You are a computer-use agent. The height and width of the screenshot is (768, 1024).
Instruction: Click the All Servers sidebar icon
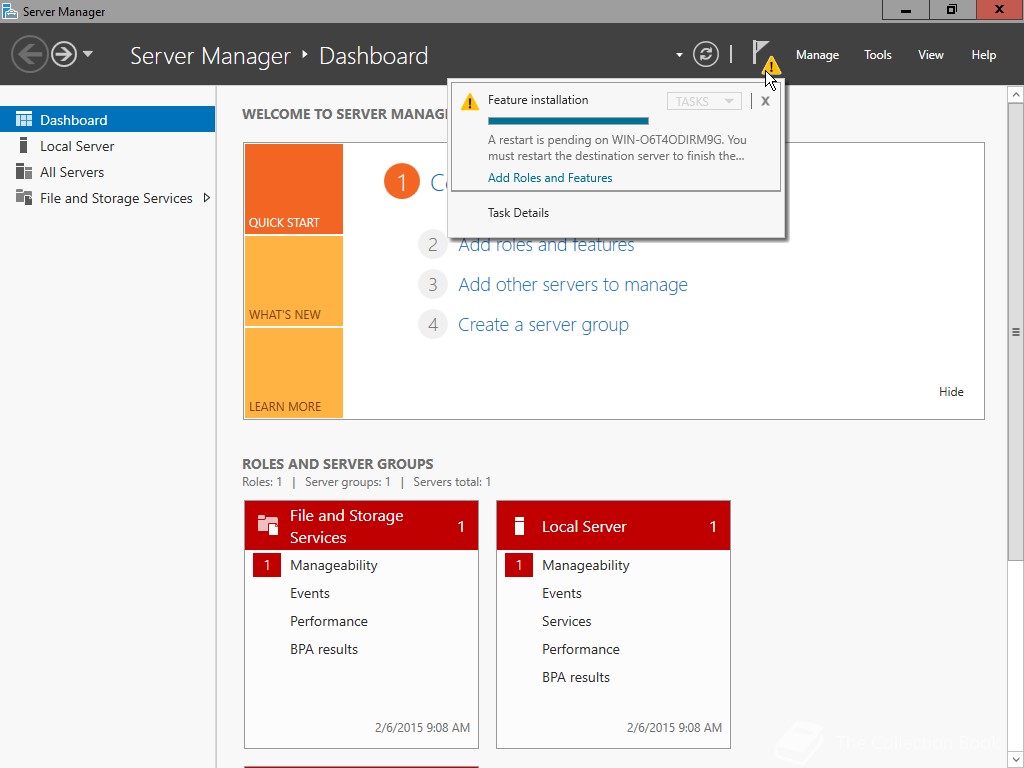[x=24, y=171]
